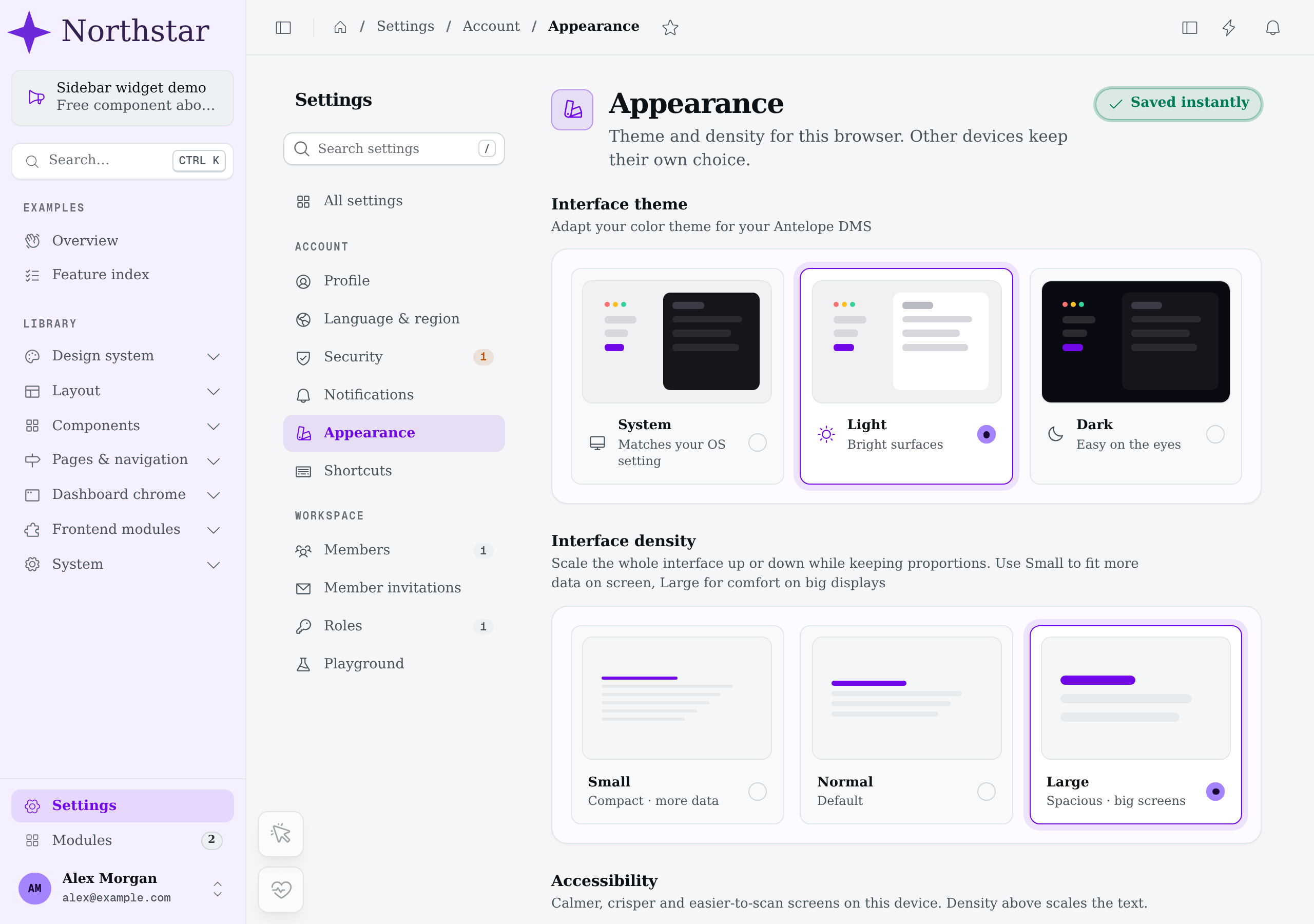Click the shield icon next to Security
Screen dimensions: 1314x924
click(303, 358)
